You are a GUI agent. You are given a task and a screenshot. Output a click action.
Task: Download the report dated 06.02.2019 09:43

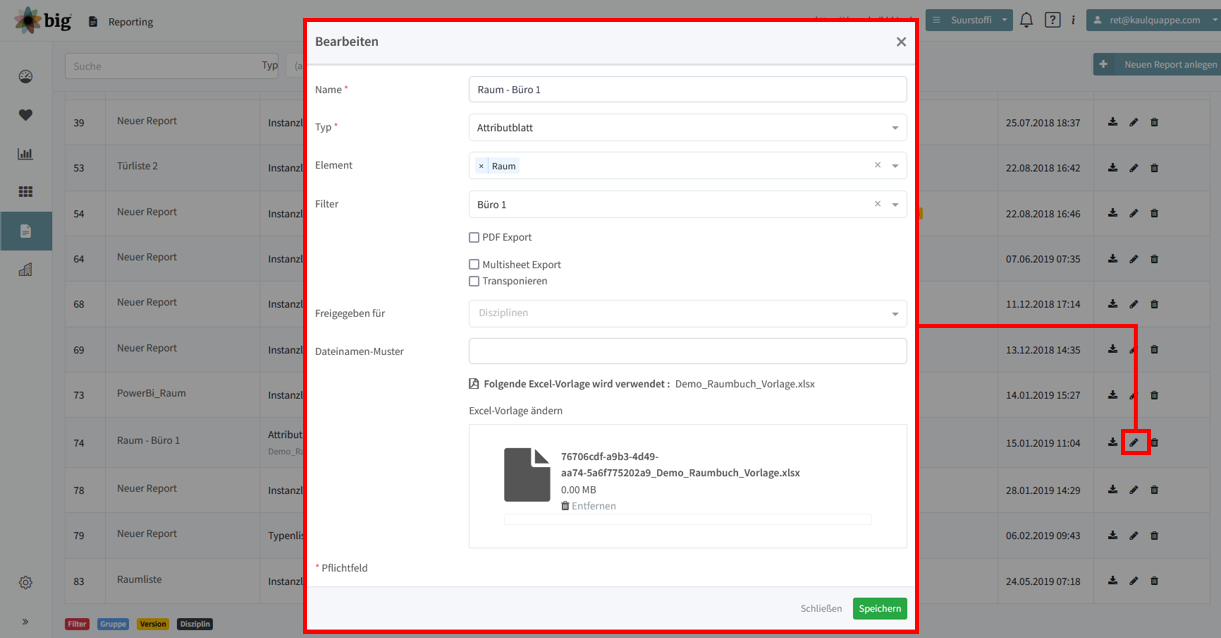1113,535
